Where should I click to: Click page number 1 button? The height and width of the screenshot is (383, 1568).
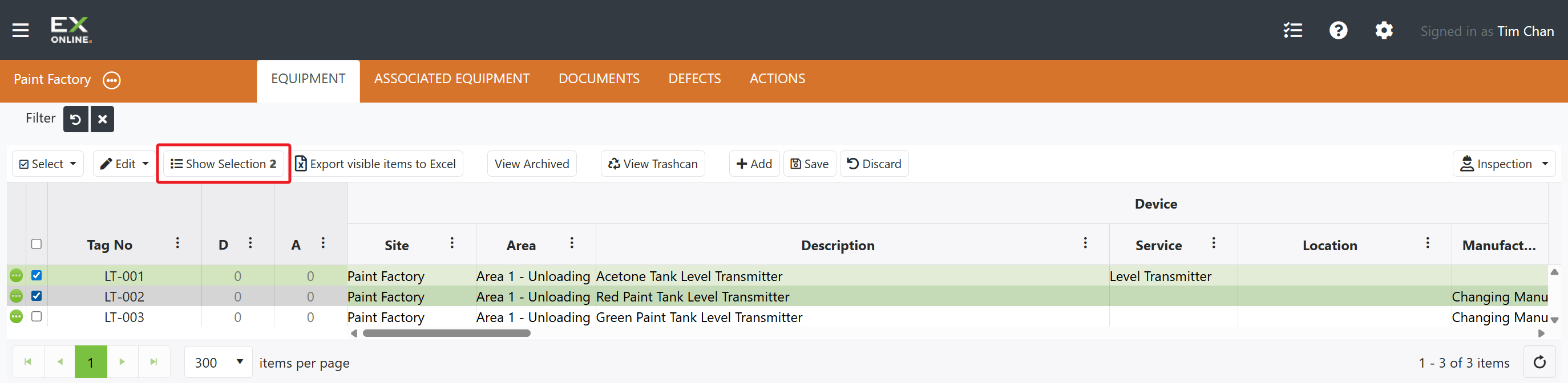coord(91,362)
